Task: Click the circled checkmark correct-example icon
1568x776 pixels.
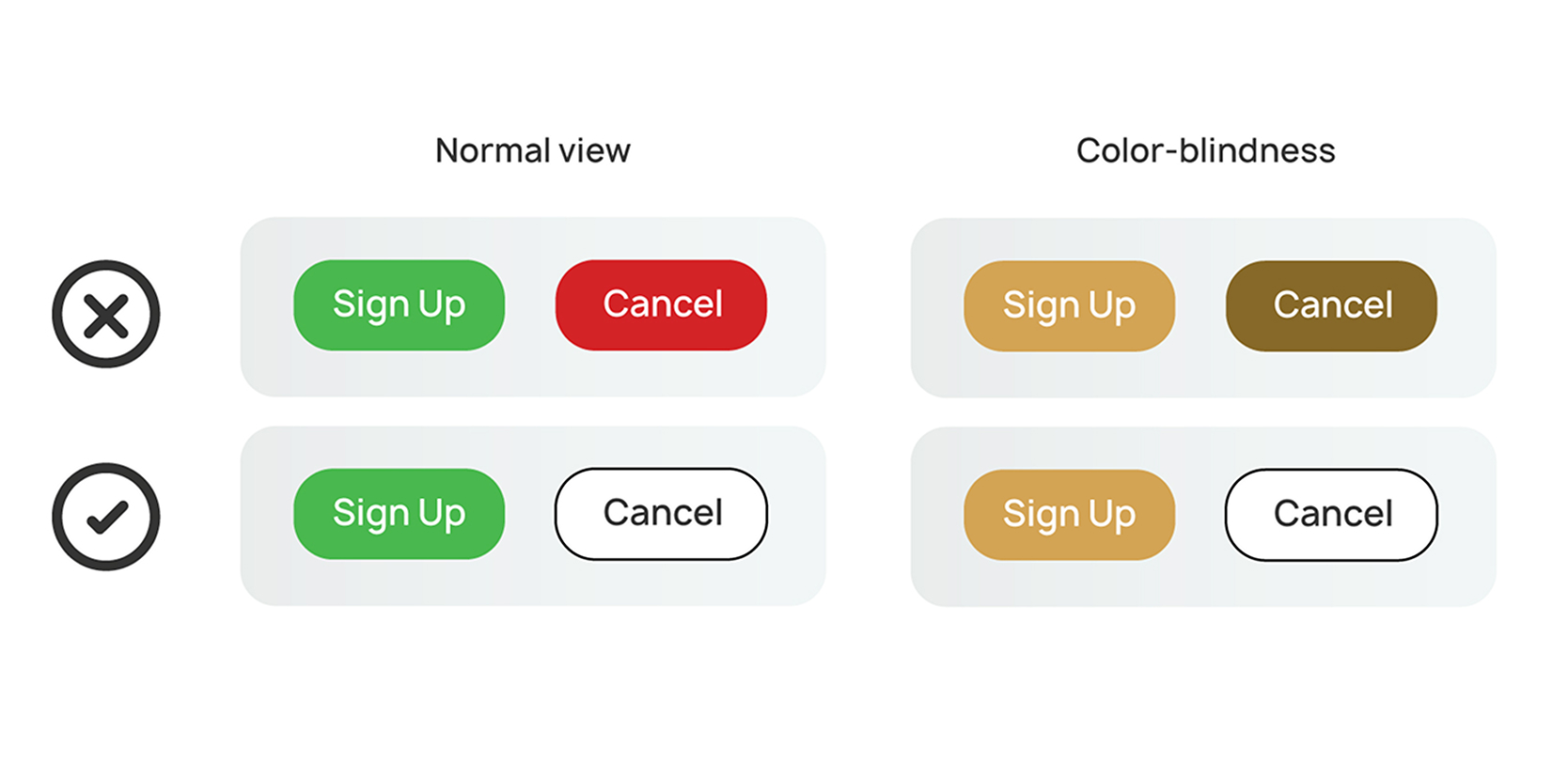Action: tap(106, 517)
